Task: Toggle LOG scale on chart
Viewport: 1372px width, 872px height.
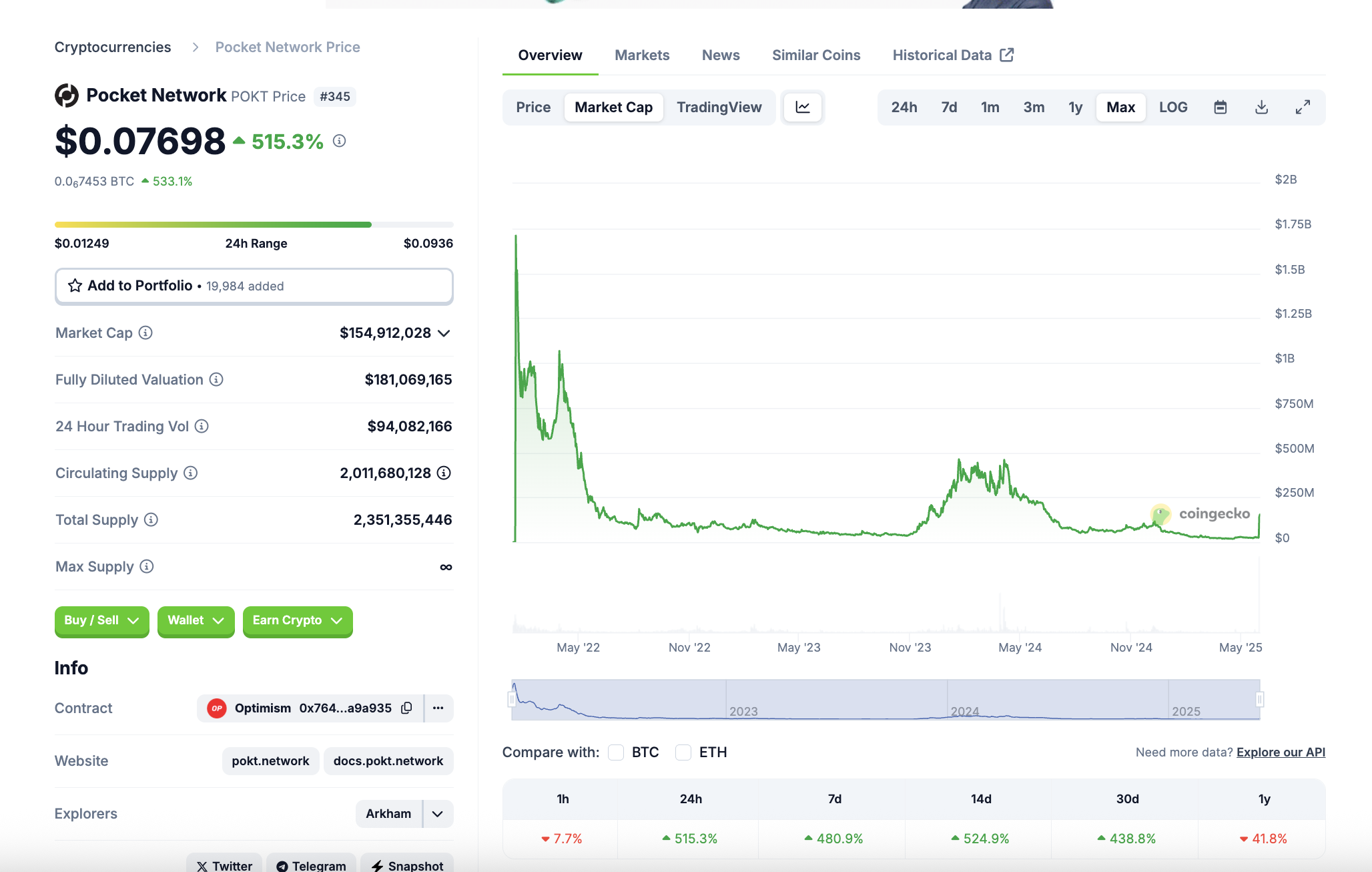Action: tap(1172, 107)
